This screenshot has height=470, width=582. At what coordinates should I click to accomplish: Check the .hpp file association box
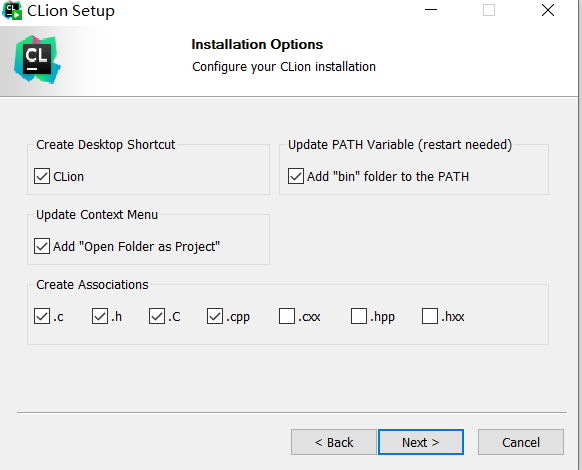(359, 317)
